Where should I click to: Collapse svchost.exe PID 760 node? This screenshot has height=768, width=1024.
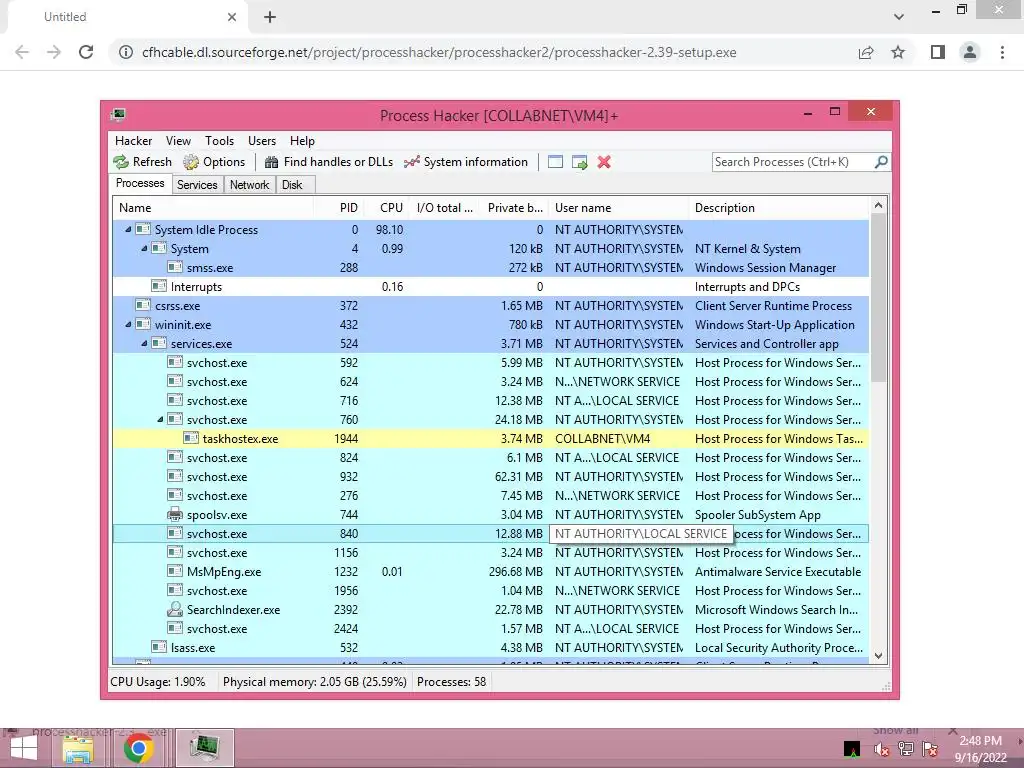(x=160, y=419)
